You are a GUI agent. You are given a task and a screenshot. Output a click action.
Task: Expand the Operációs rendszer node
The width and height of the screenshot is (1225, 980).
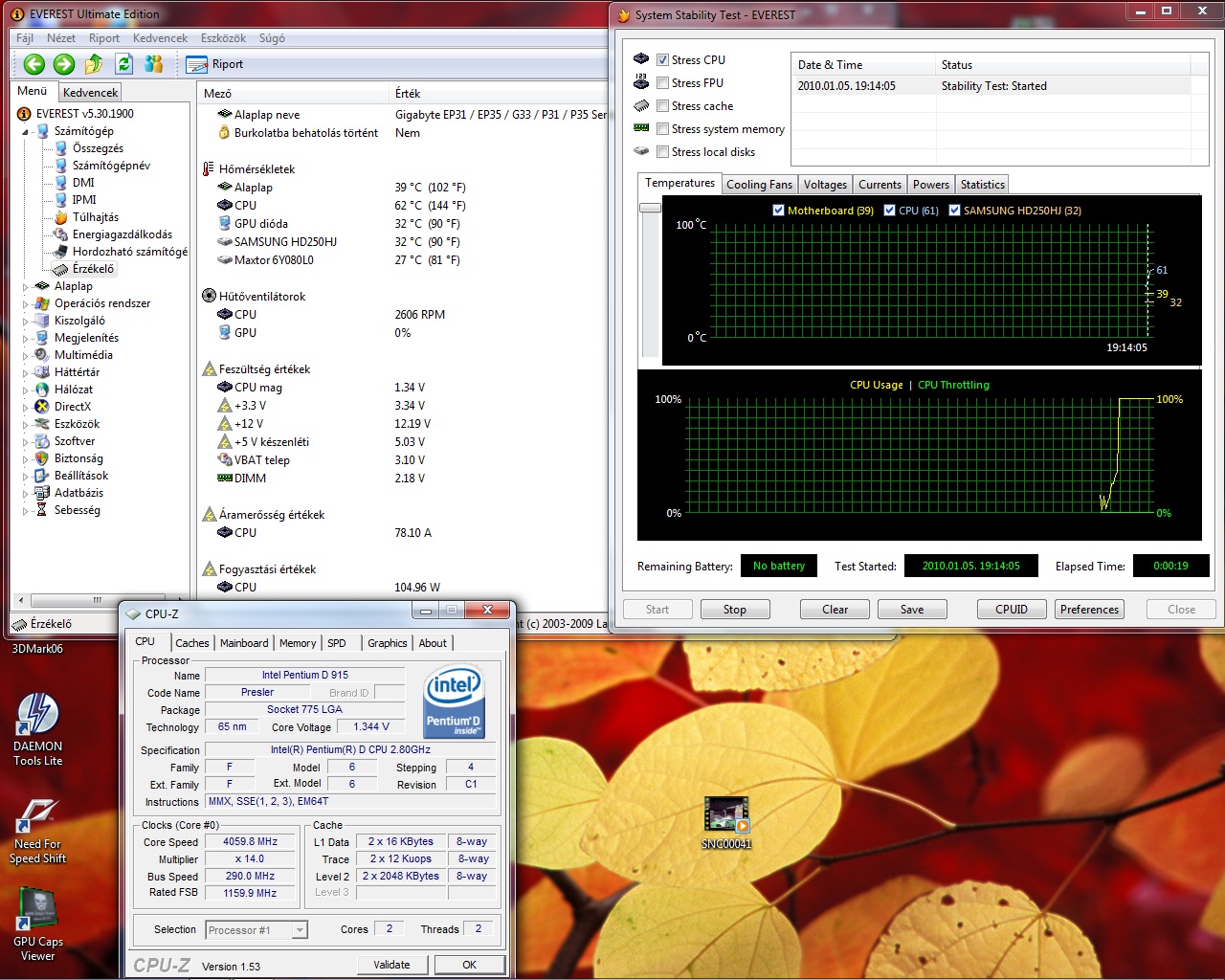point(26,303)
